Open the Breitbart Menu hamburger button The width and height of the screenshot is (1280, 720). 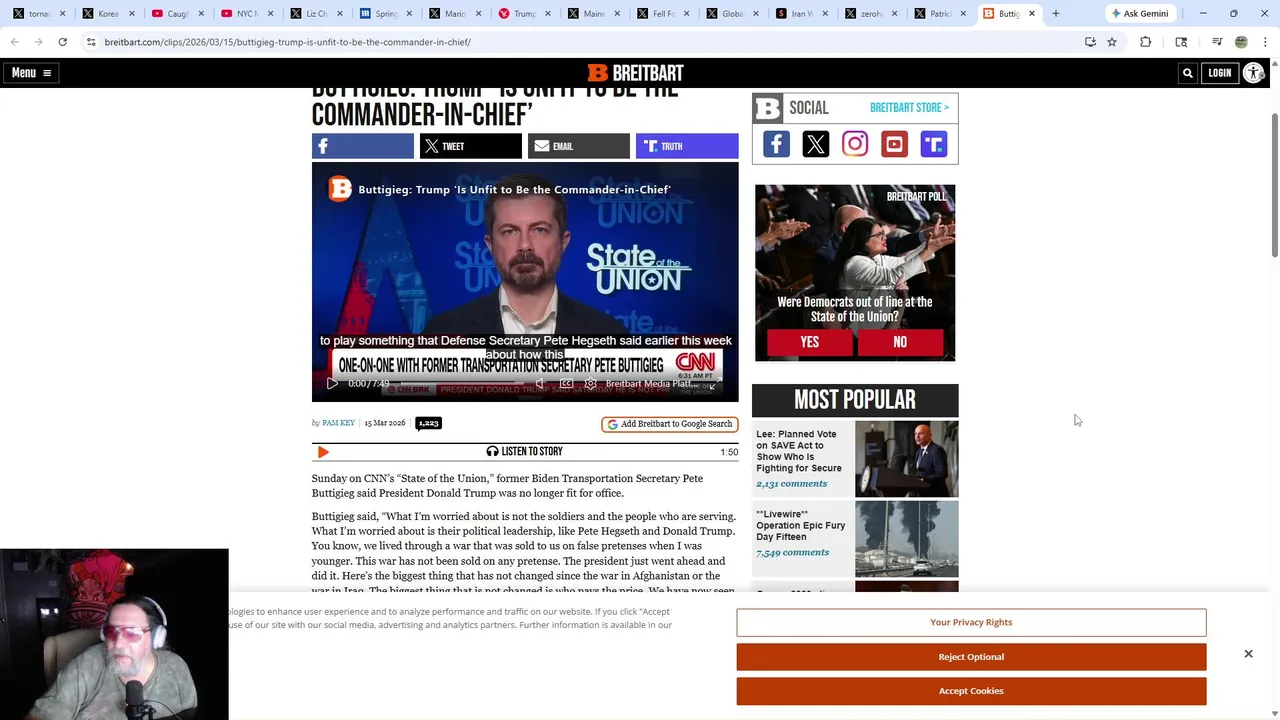[x=31, y=73]
